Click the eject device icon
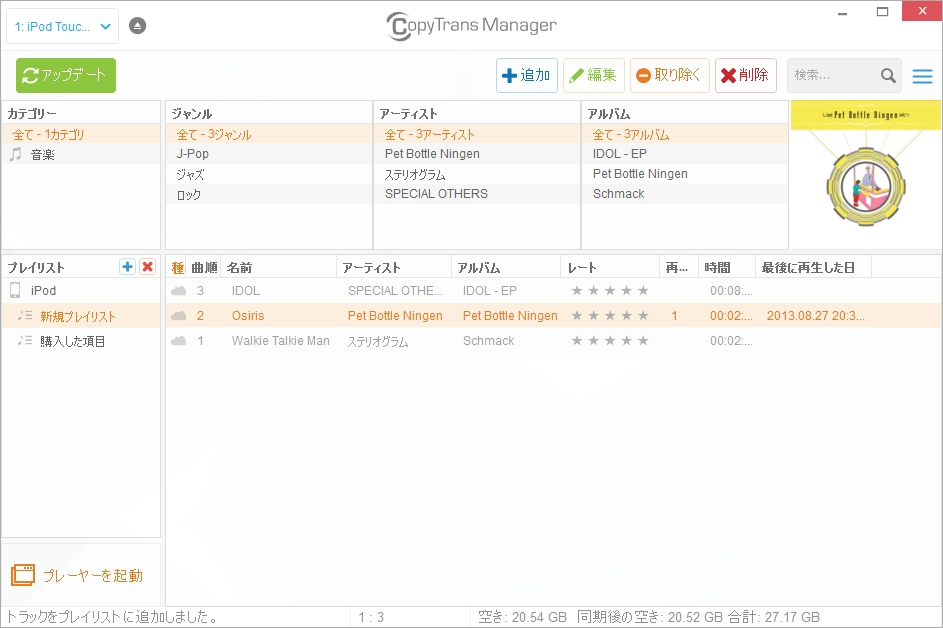Viewport: 943px width, 628px height. [138, 26]
